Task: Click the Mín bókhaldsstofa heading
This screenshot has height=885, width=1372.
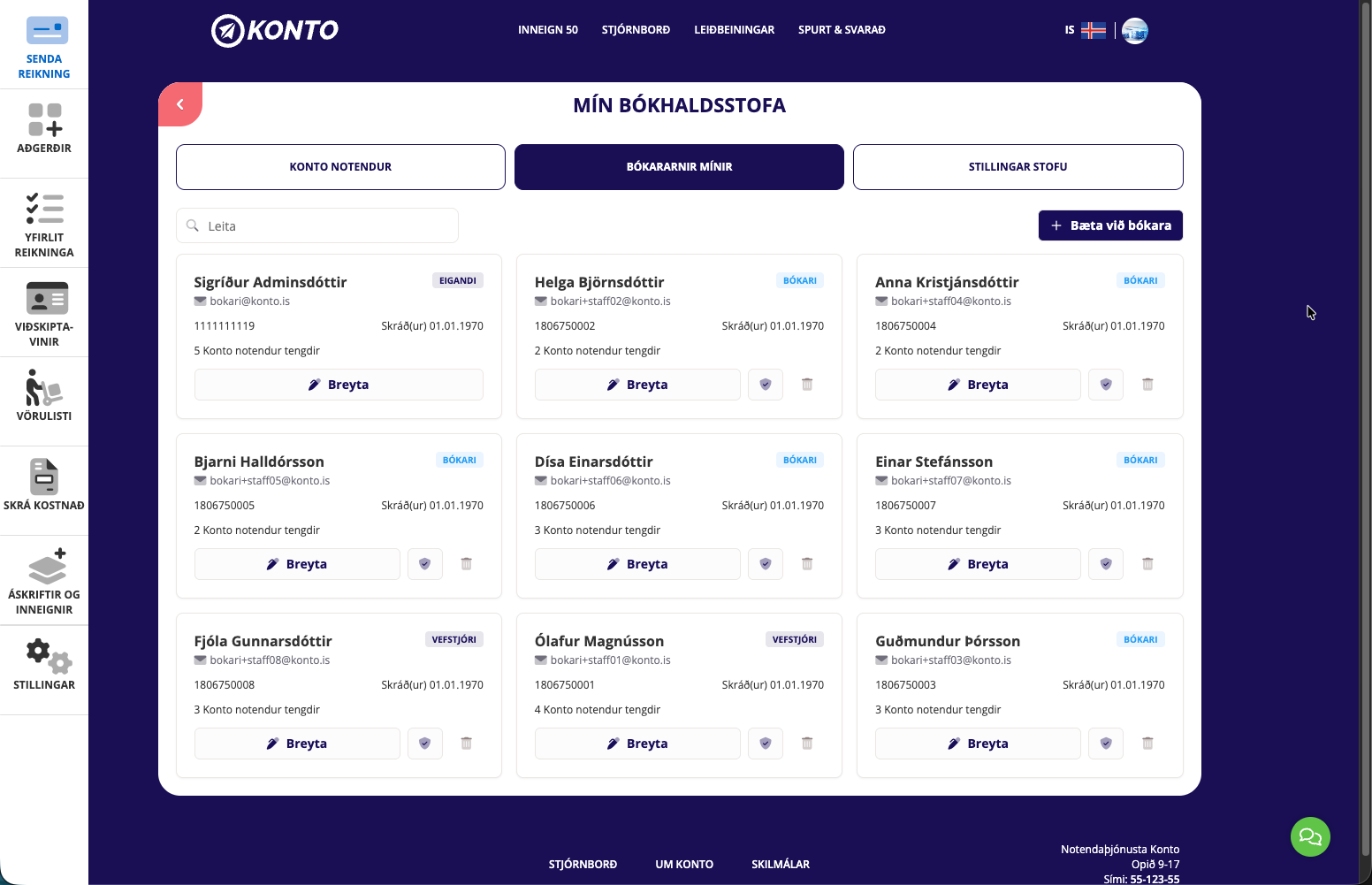Action: tap(679, 105)
